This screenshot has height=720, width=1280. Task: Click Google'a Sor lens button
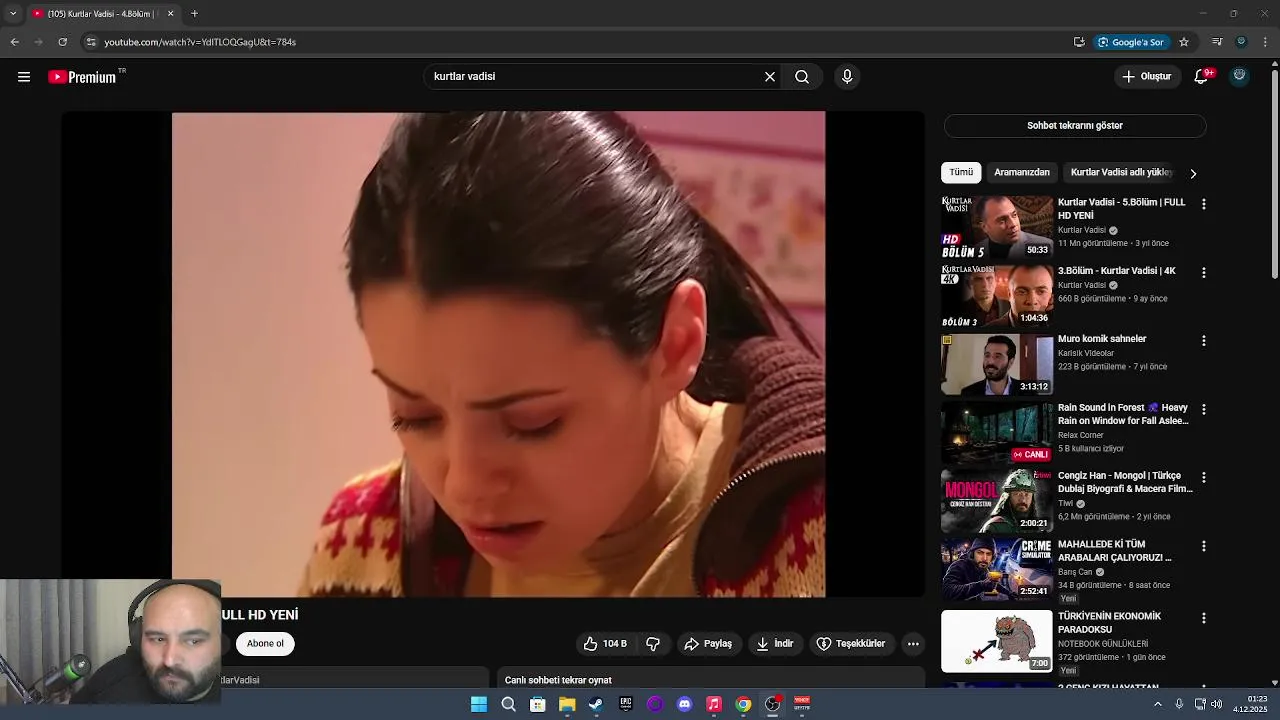click(x=1133, y=42)
